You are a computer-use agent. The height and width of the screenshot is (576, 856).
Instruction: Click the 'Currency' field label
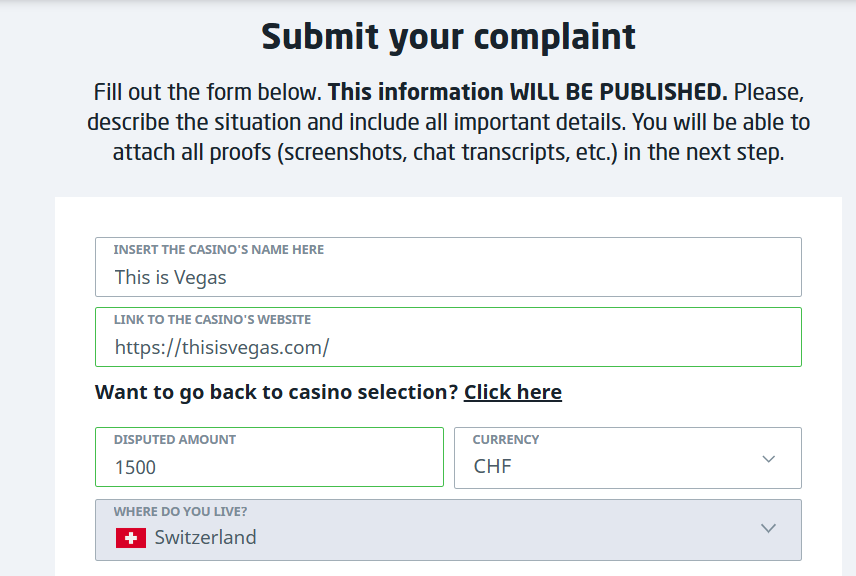tap(505, 440)
